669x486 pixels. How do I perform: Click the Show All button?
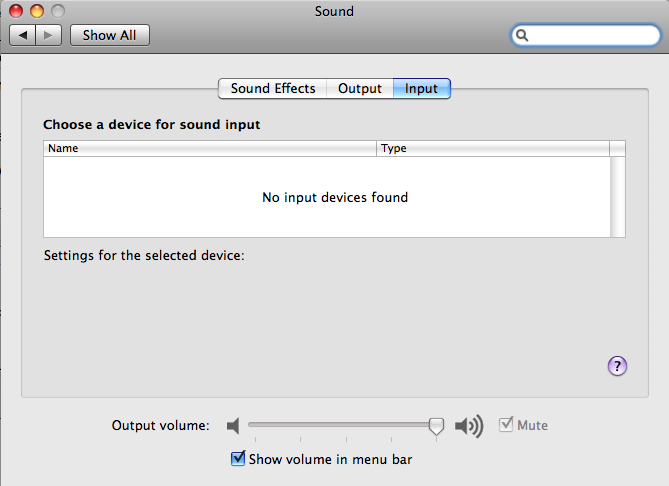tap(110, 35)
